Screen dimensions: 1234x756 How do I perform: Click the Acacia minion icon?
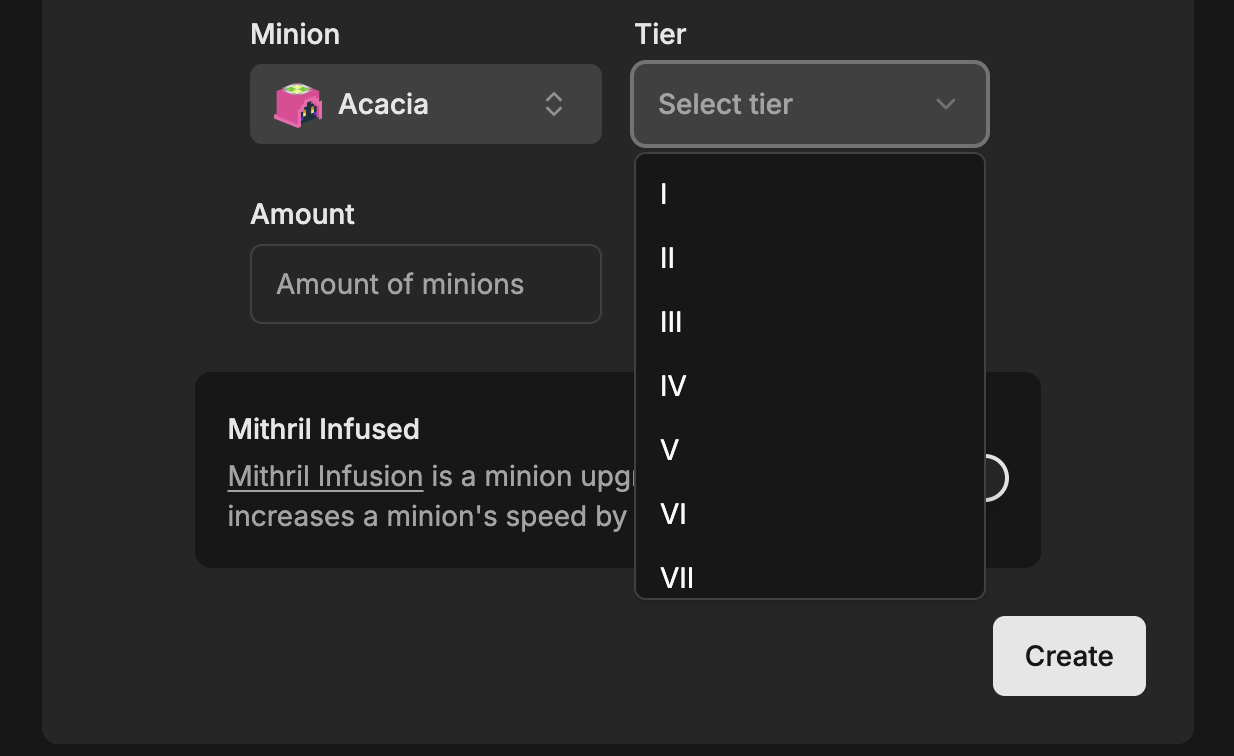coord(297,104)
